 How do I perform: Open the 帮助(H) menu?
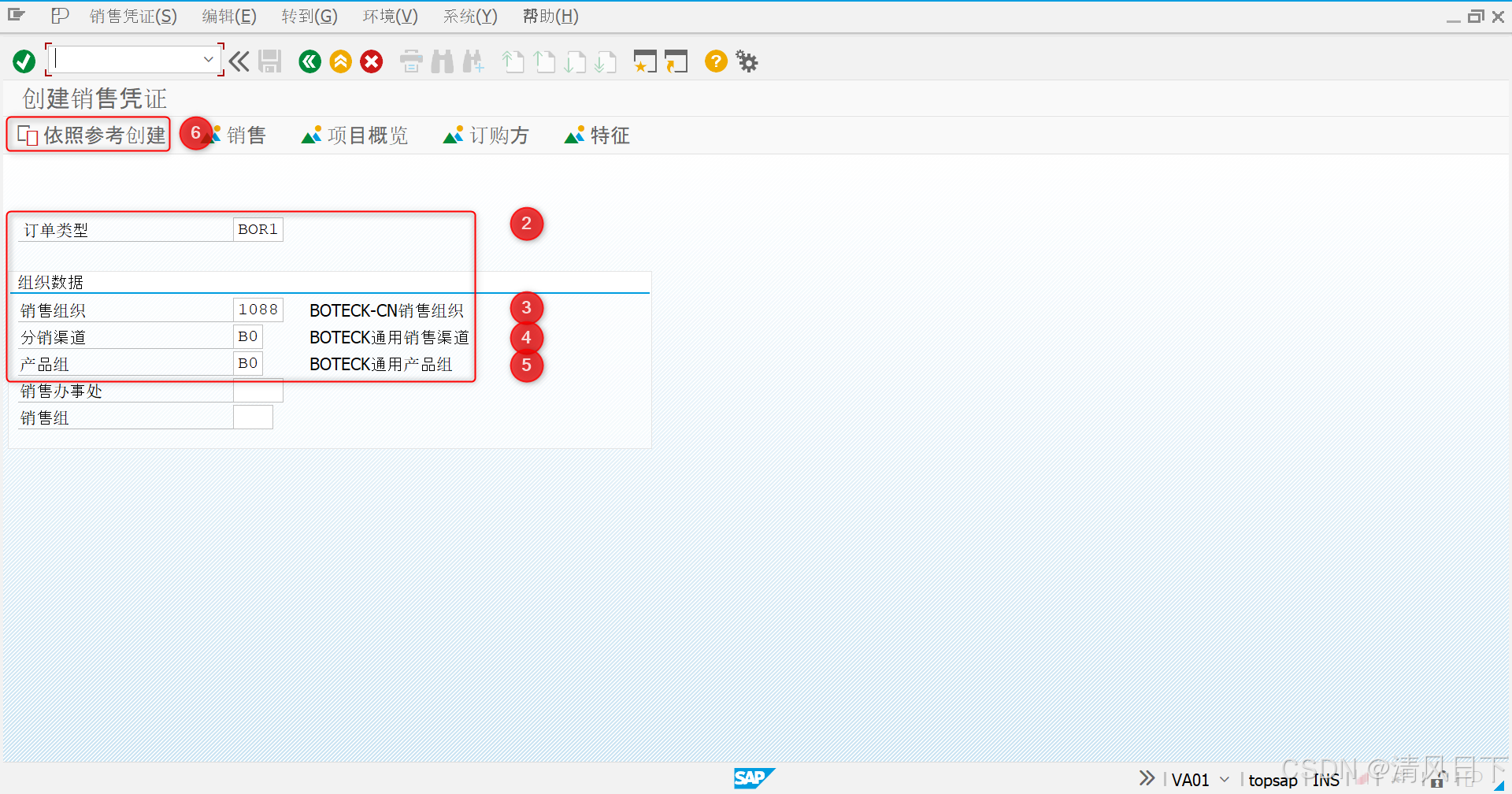click(551, 17)
